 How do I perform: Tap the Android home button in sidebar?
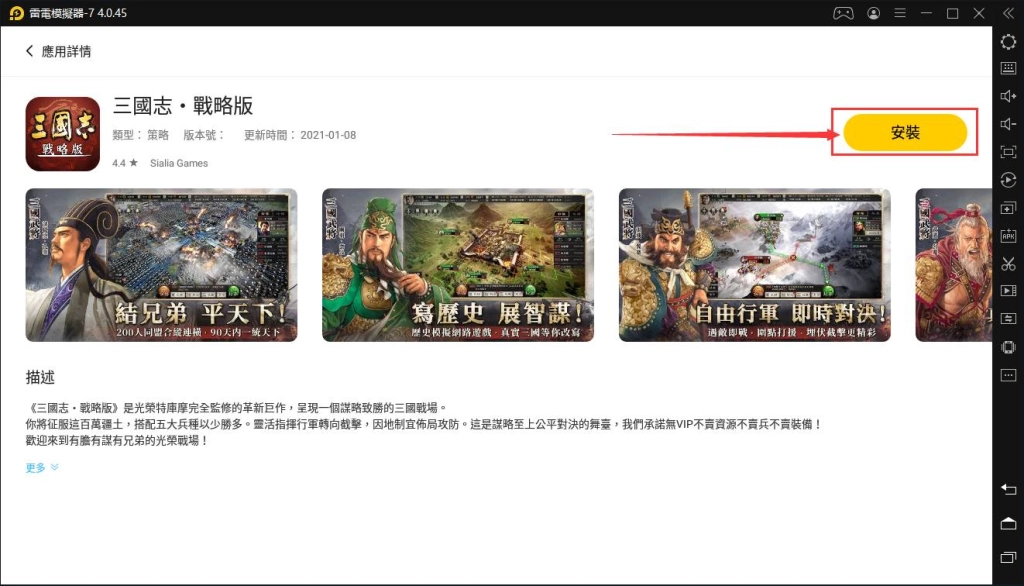pyautogui.click(x=1008, y=523)
